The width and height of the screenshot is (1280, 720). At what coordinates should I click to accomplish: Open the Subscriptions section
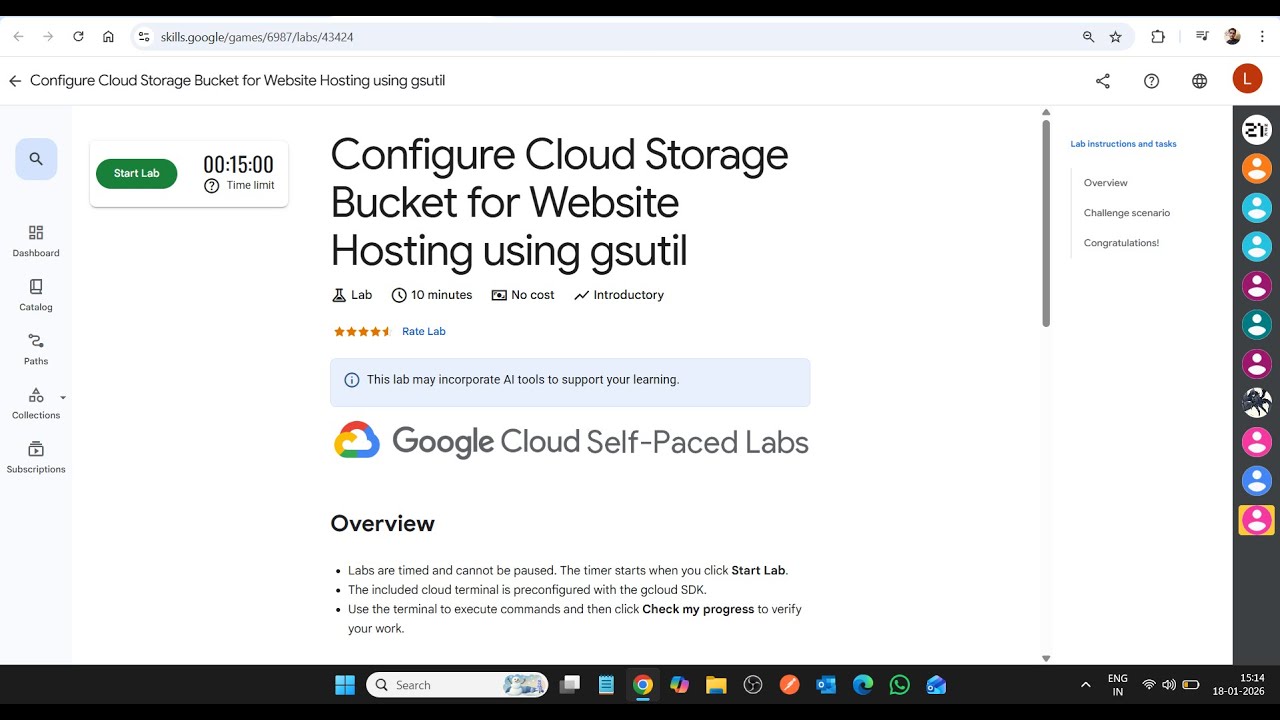pyautogui.click(x=36, y=457)
